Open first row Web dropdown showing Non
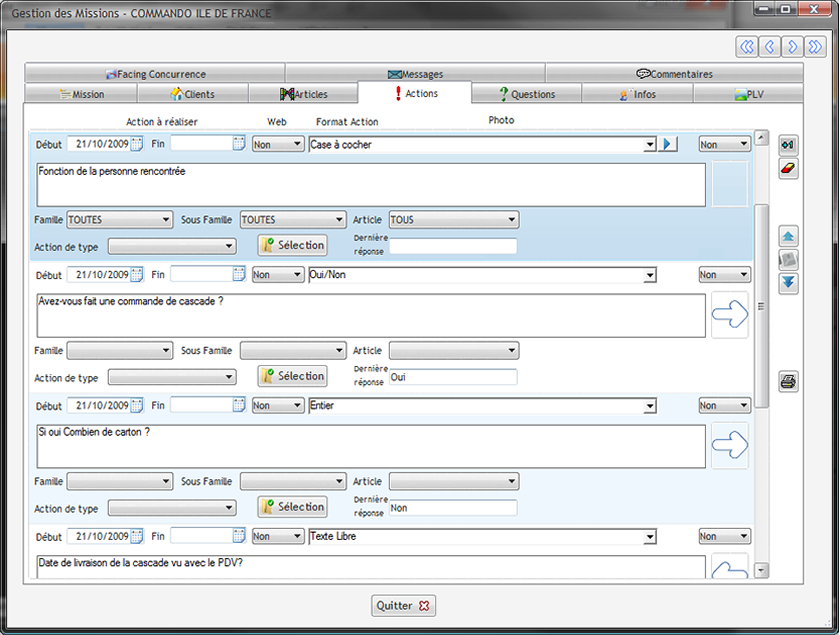840x635 pixels. [x=297, y=144]
